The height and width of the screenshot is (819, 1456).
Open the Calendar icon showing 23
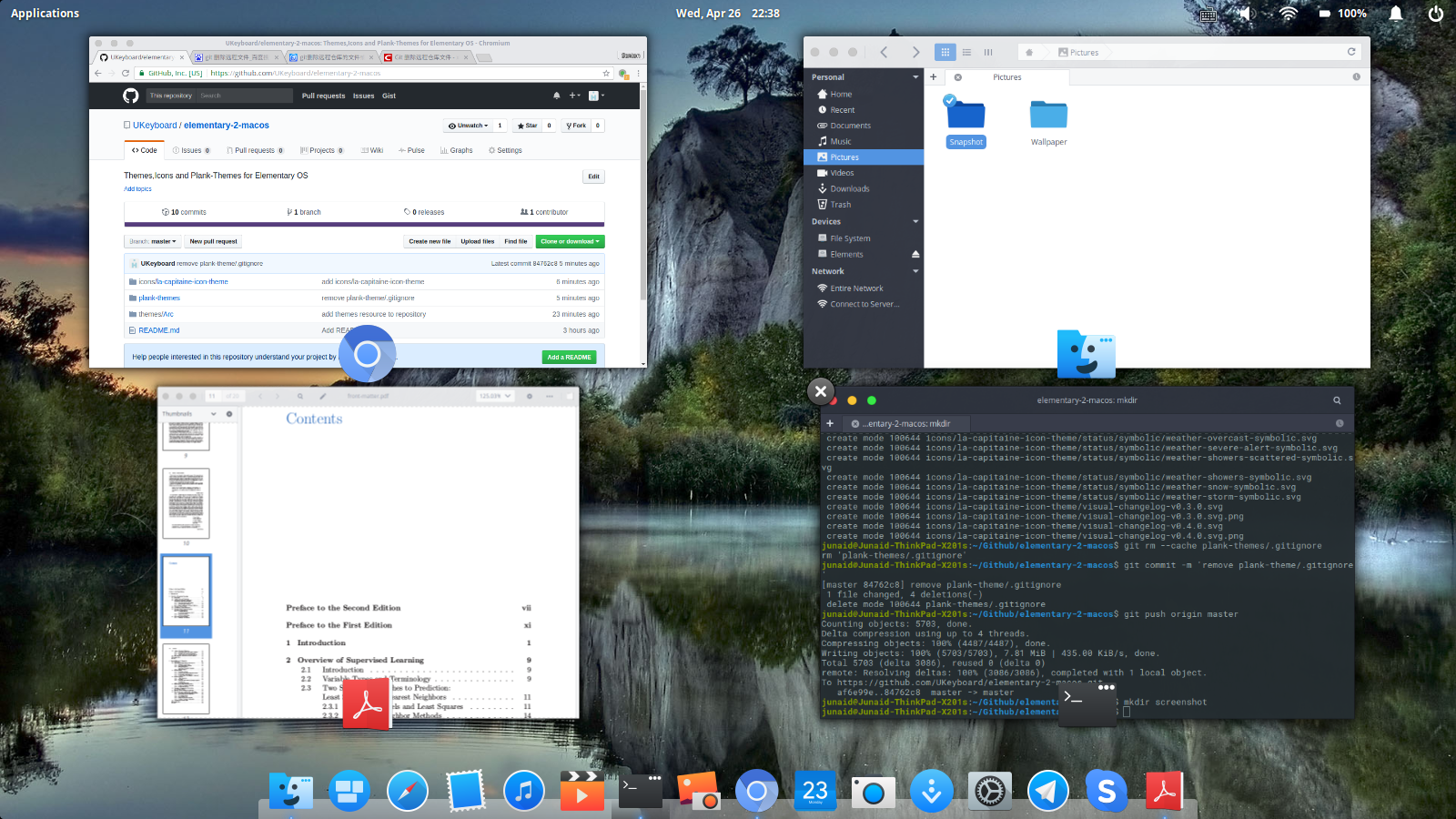(x=815, y=791)
